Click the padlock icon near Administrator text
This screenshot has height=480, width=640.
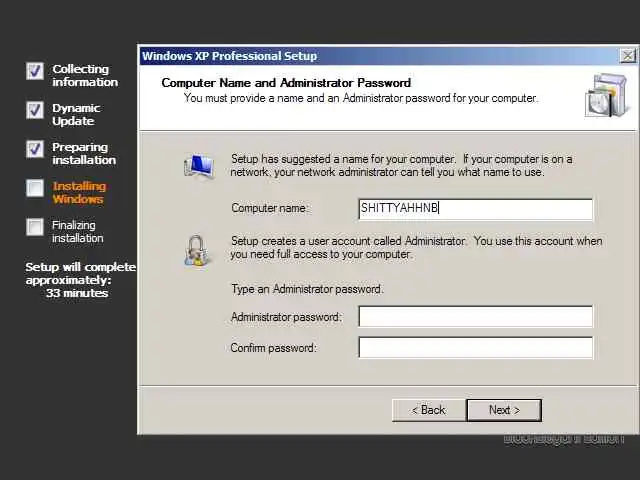197,251
